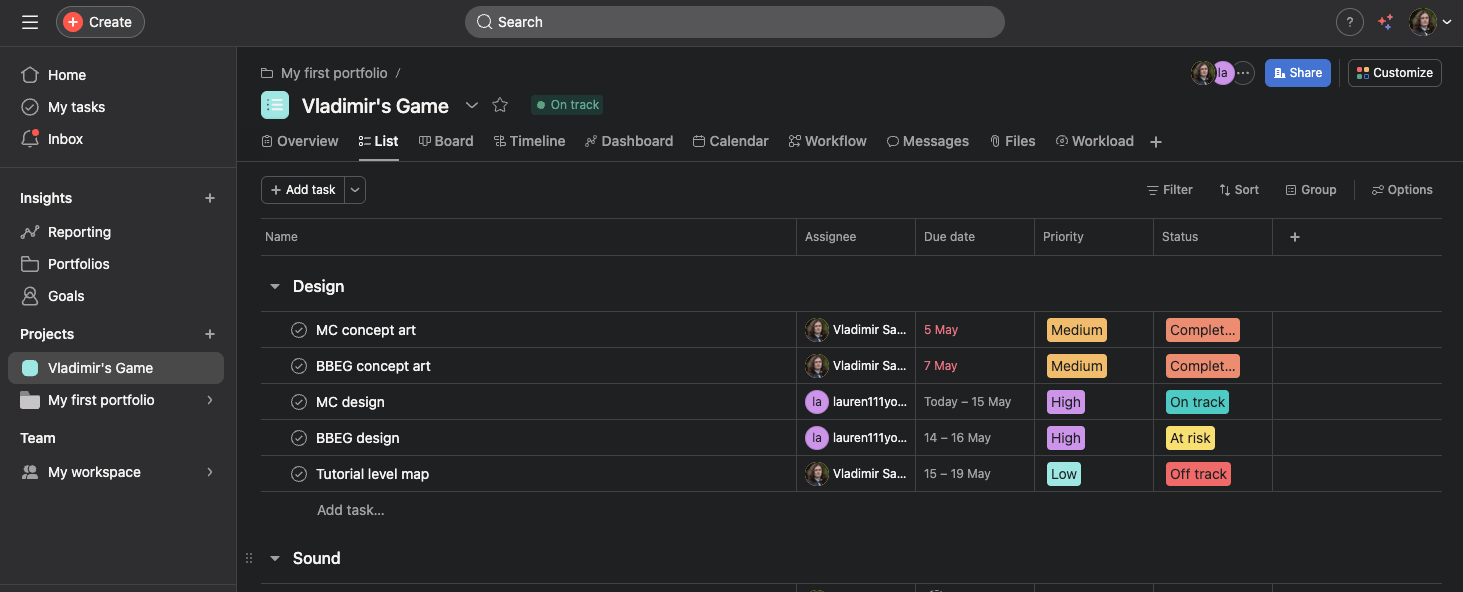The height and width of the screenshot is (592, 1463).
Task: Click the plus icon beside Projects
Action: tap(210, 334)
